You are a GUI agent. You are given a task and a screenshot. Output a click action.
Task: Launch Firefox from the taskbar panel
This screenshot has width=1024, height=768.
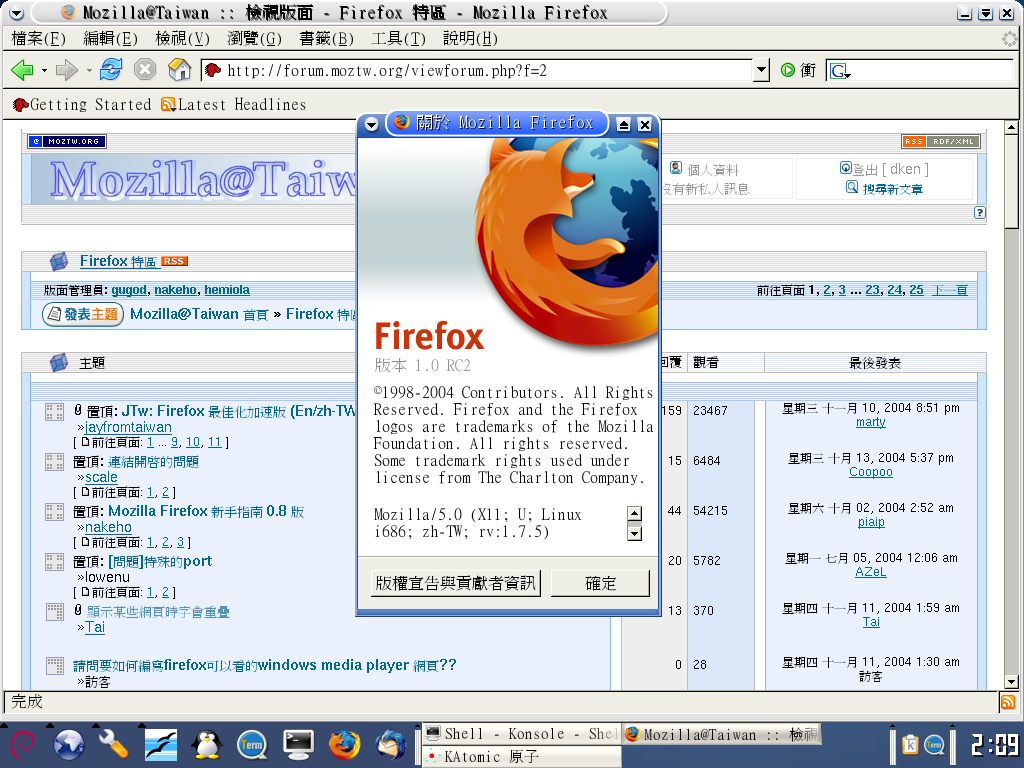344,744
